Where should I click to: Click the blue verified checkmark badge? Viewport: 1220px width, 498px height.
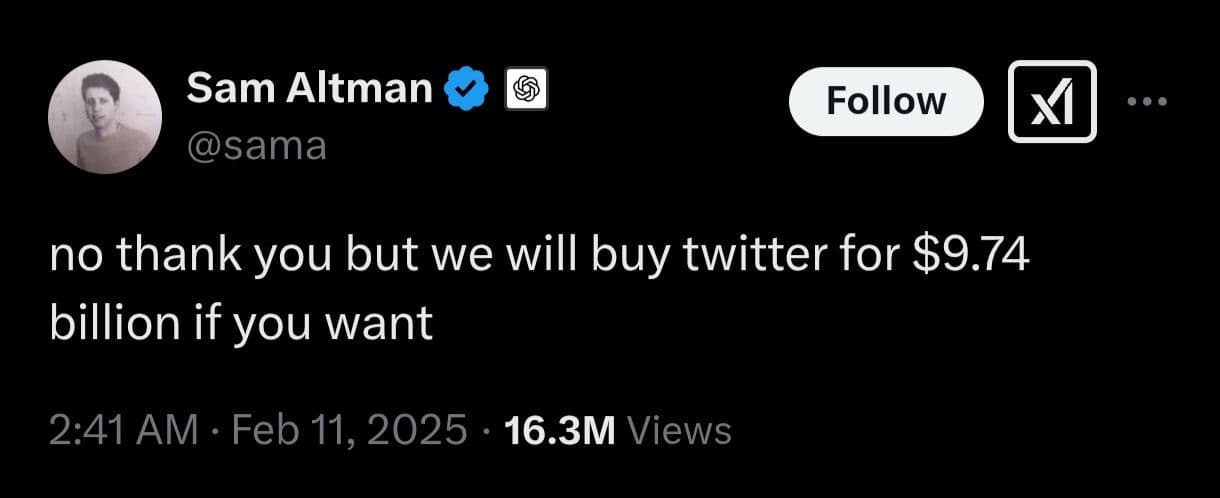pos(466,90)
